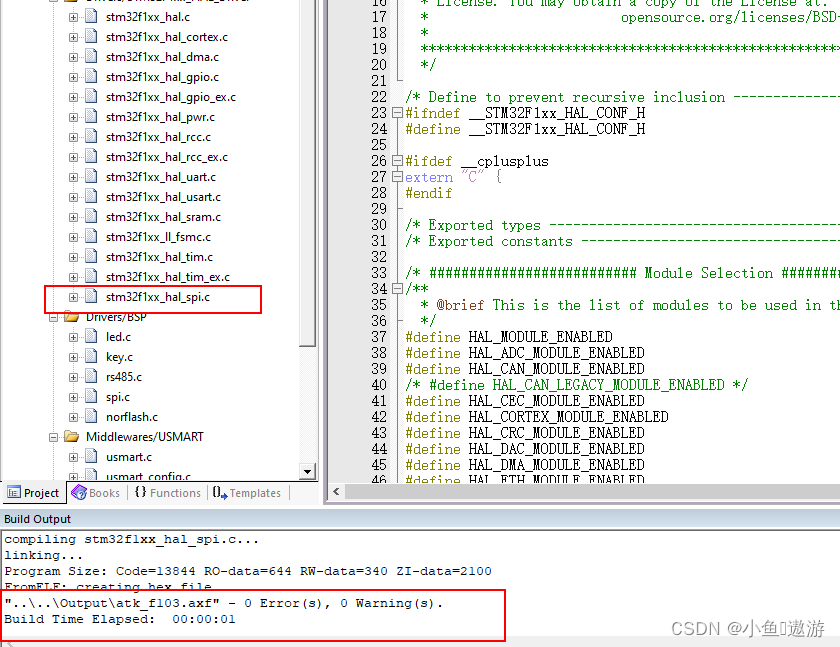The image size is (840, 647).
Task: Expand the usmart.c file node
Action: click(x=74, y=456)
